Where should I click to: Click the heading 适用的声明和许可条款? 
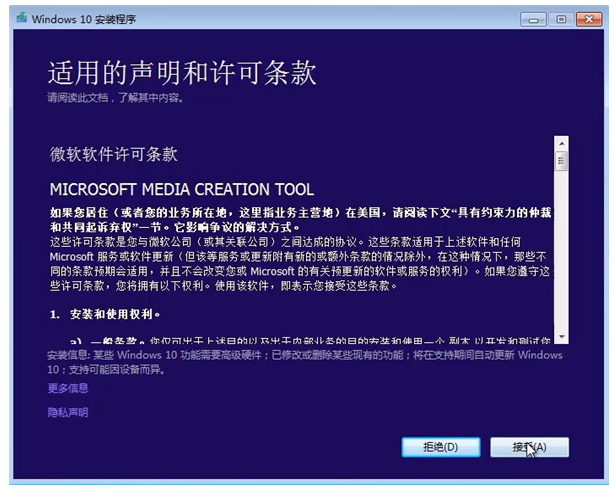tap(182, 73)
